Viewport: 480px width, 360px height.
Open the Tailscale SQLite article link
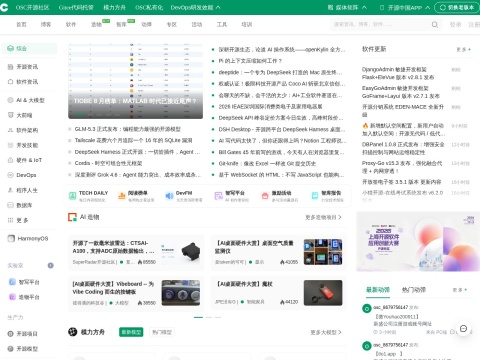pos(133,141)
